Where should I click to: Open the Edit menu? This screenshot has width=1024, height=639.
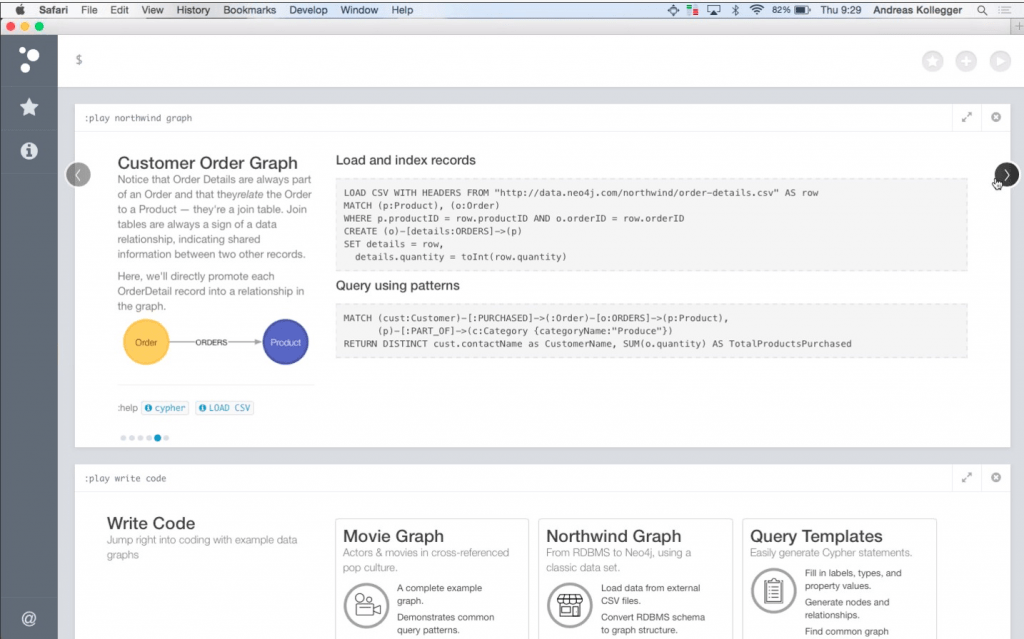pyautogui.click(x=120, y=10)
